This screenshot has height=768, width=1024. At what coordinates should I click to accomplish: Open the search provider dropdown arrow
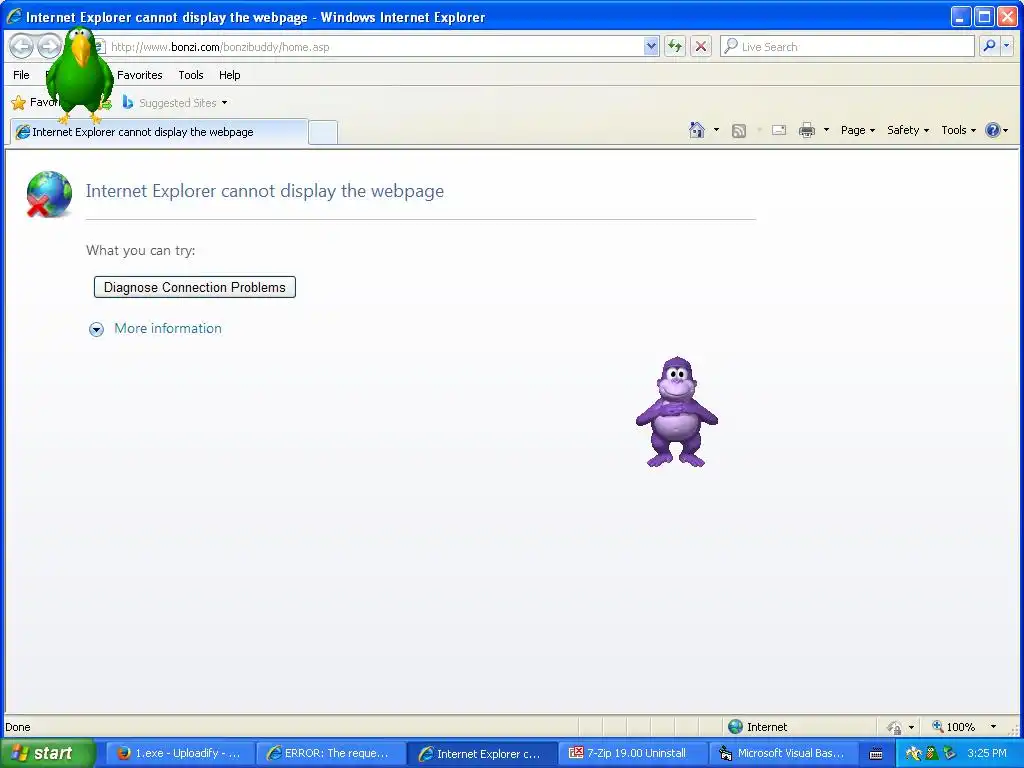pyautogui.click(x=1006, y=46)
